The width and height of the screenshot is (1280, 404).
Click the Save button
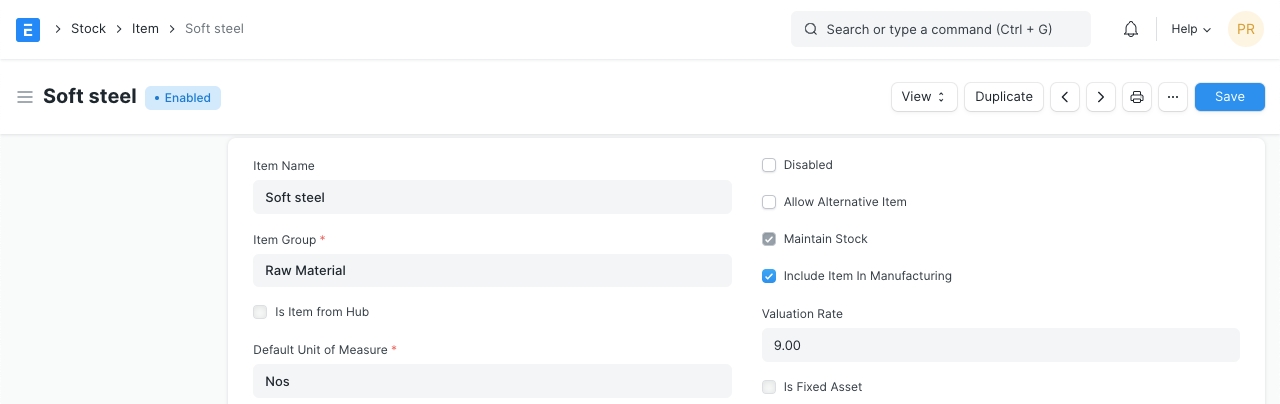pos(1229,97)
